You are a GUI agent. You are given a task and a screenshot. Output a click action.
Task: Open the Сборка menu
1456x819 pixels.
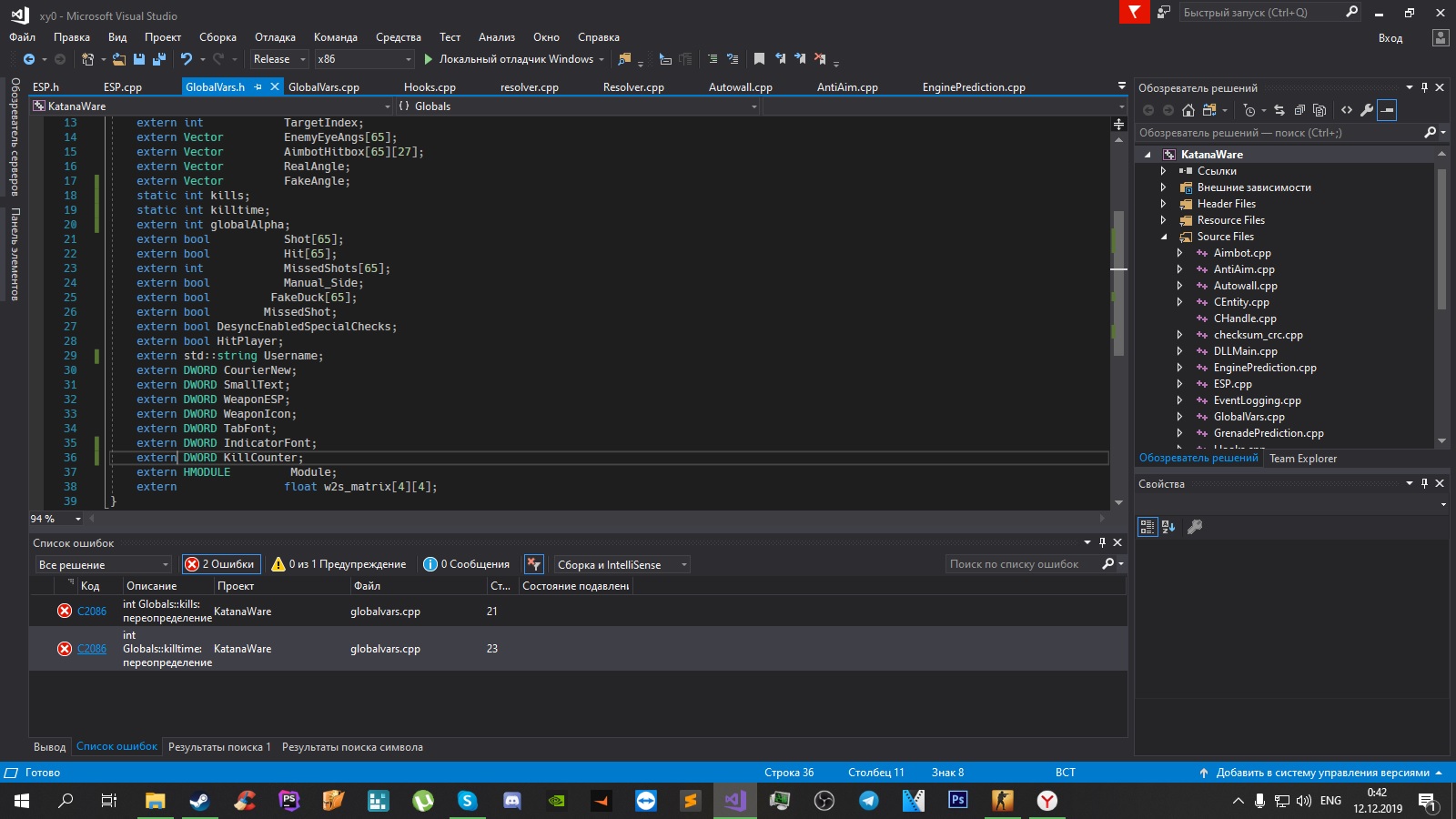[x=217, y=37]
